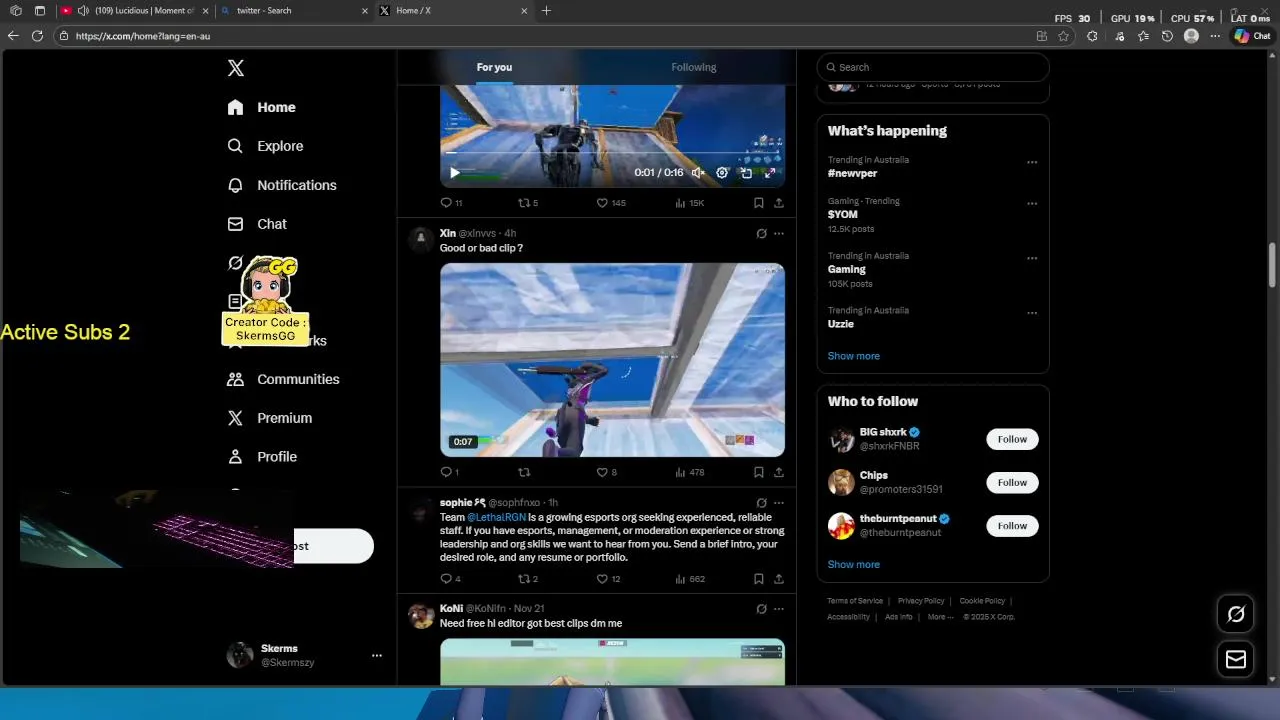Open Grok actions on sophie's post
Screen dimensions: 1280x720
(761, 503)
